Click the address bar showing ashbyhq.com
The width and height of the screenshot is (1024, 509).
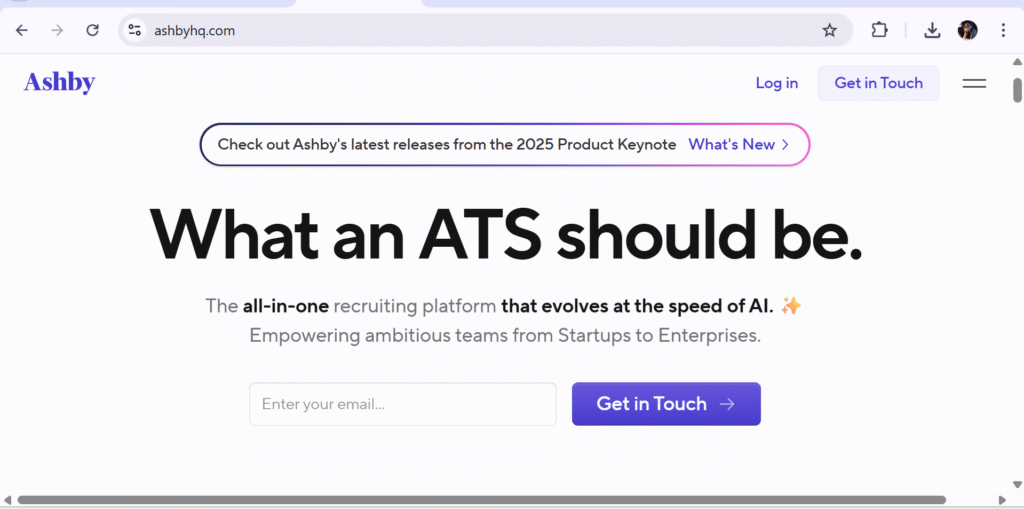pyautogui.click(x=483, y=30)
